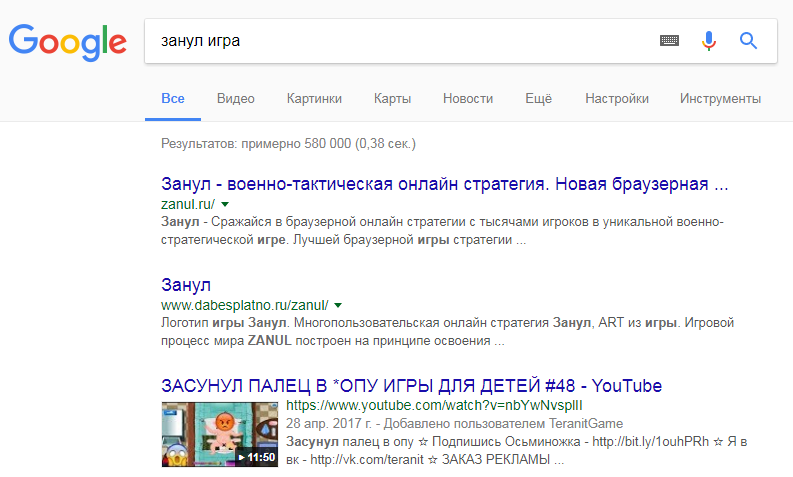Screen dimensions: 793x477
Task: Select the 'Все' results tab
Action: point(172,99)
